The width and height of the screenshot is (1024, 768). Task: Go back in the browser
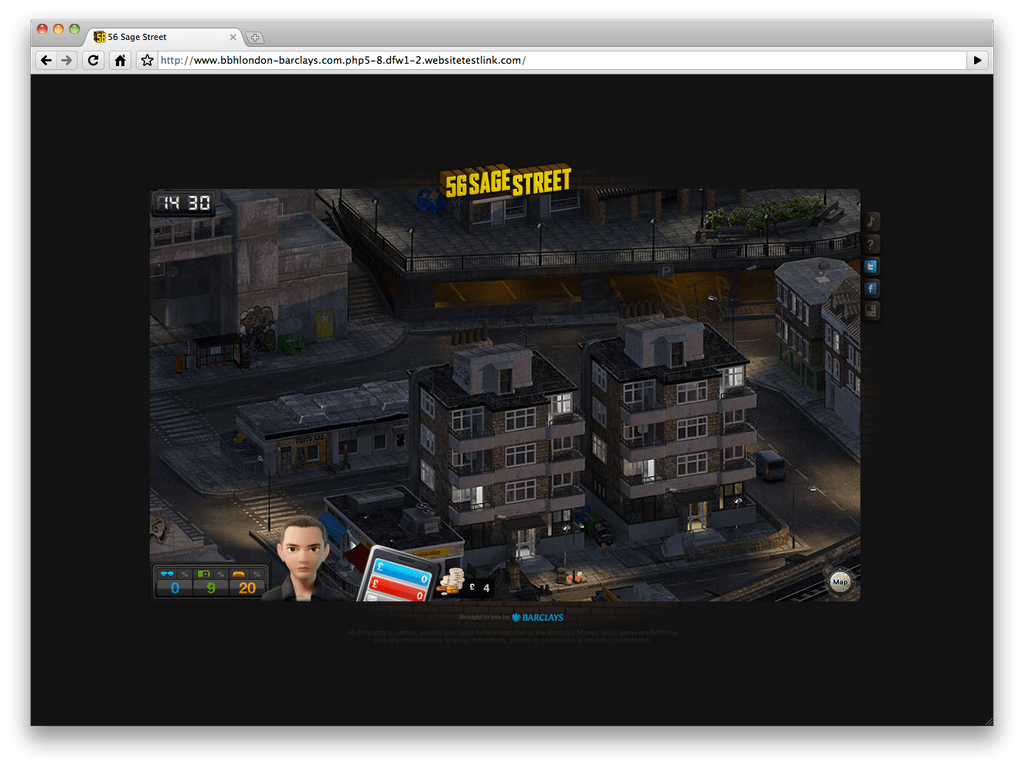pos(46,60)
